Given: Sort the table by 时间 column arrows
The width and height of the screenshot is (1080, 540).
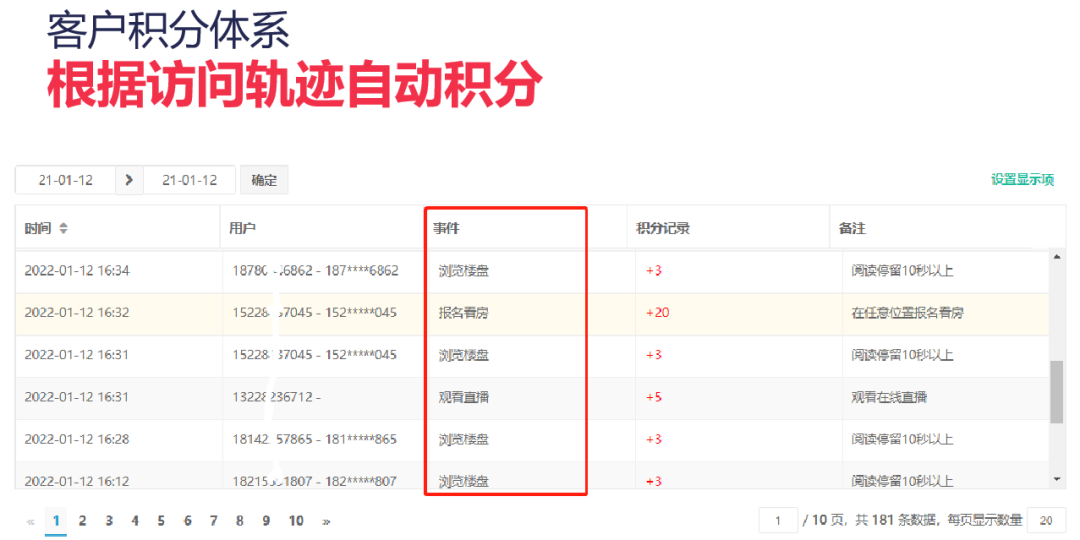Looking at the screenshot, I should pyautogui.click(x=64, y=229).
